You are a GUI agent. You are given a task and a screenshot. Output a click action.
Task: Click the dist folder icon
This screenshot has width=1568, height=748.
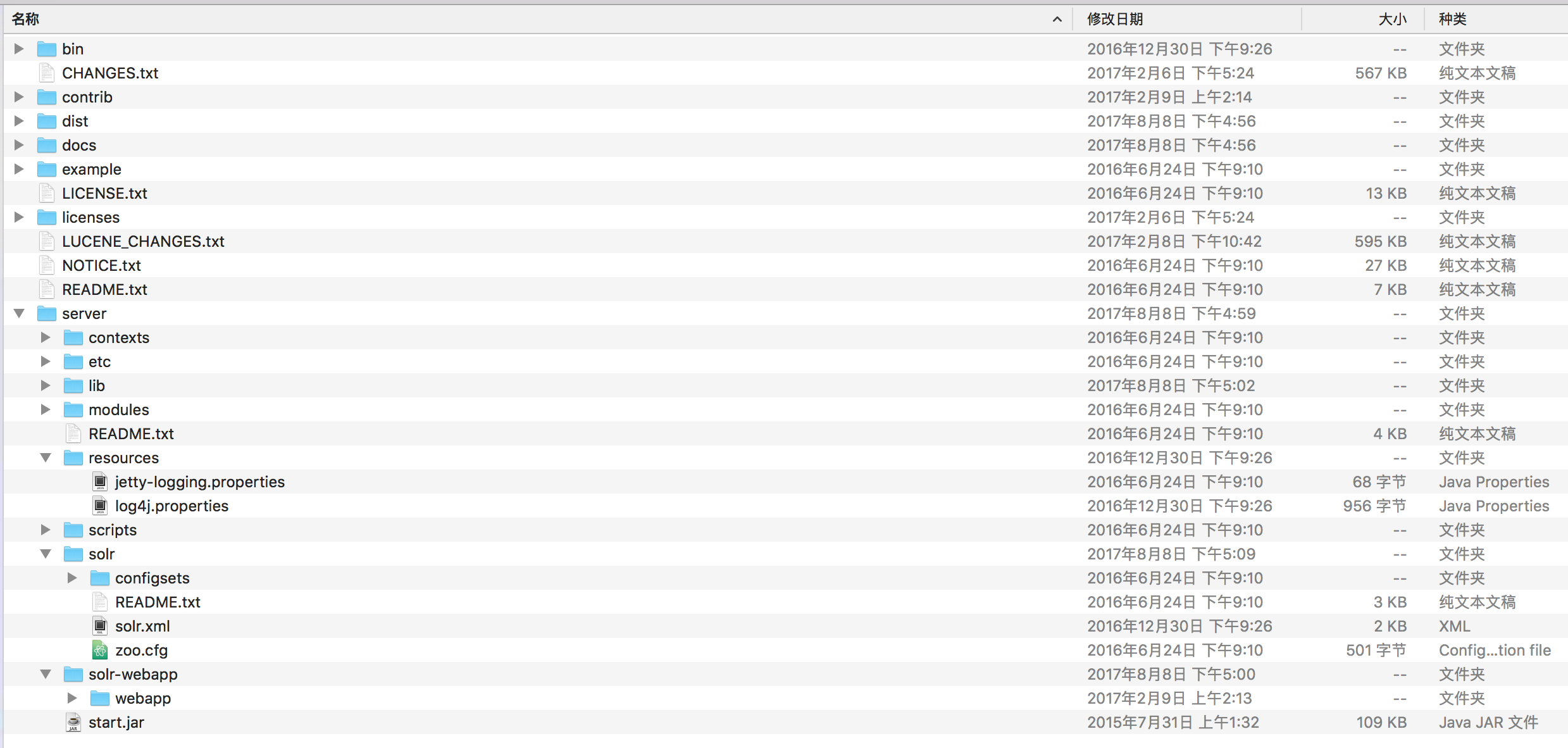46,121
